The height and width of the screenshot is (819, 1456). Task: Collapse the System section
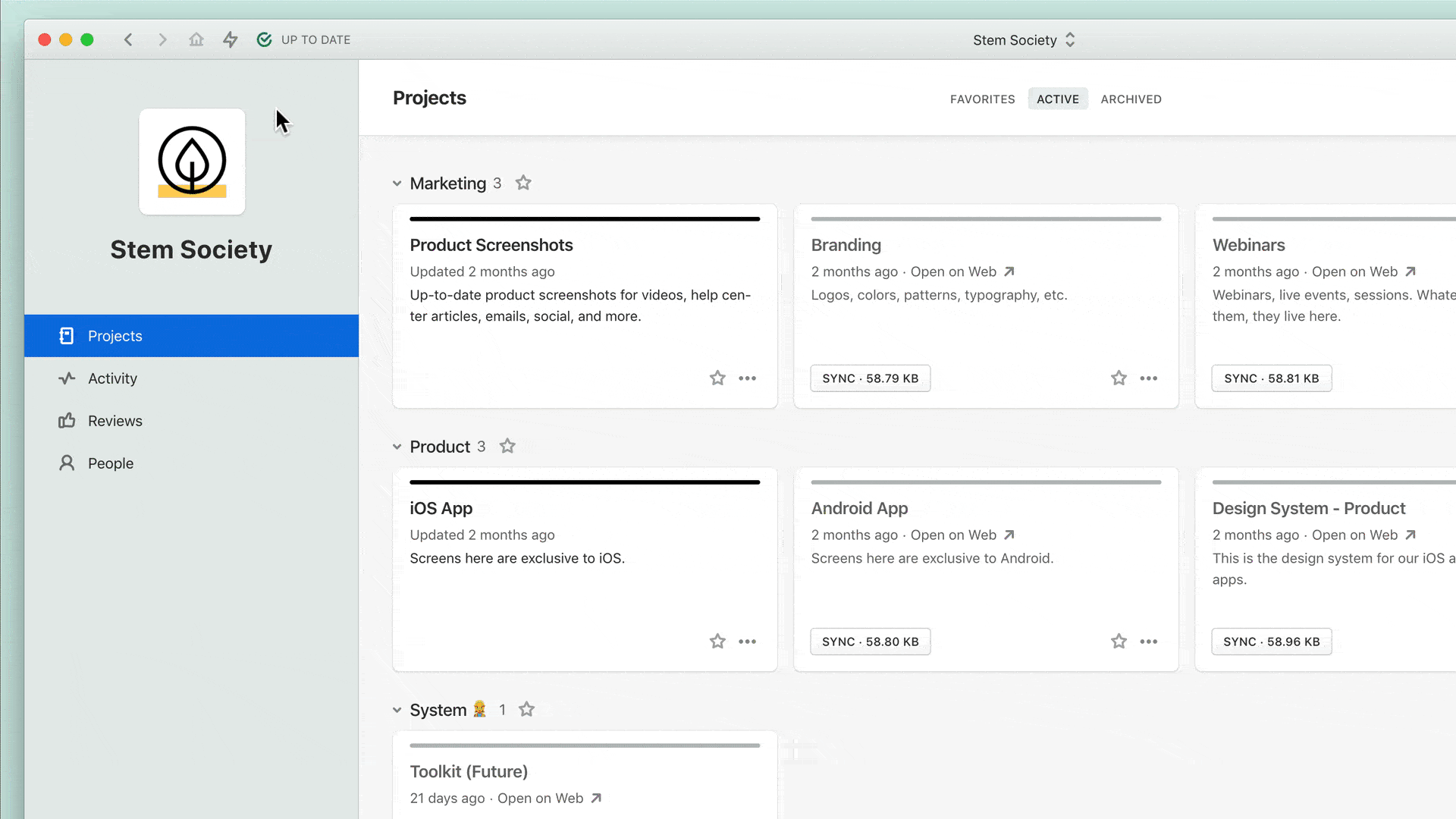pyautogui.click(x=397, y=710)
